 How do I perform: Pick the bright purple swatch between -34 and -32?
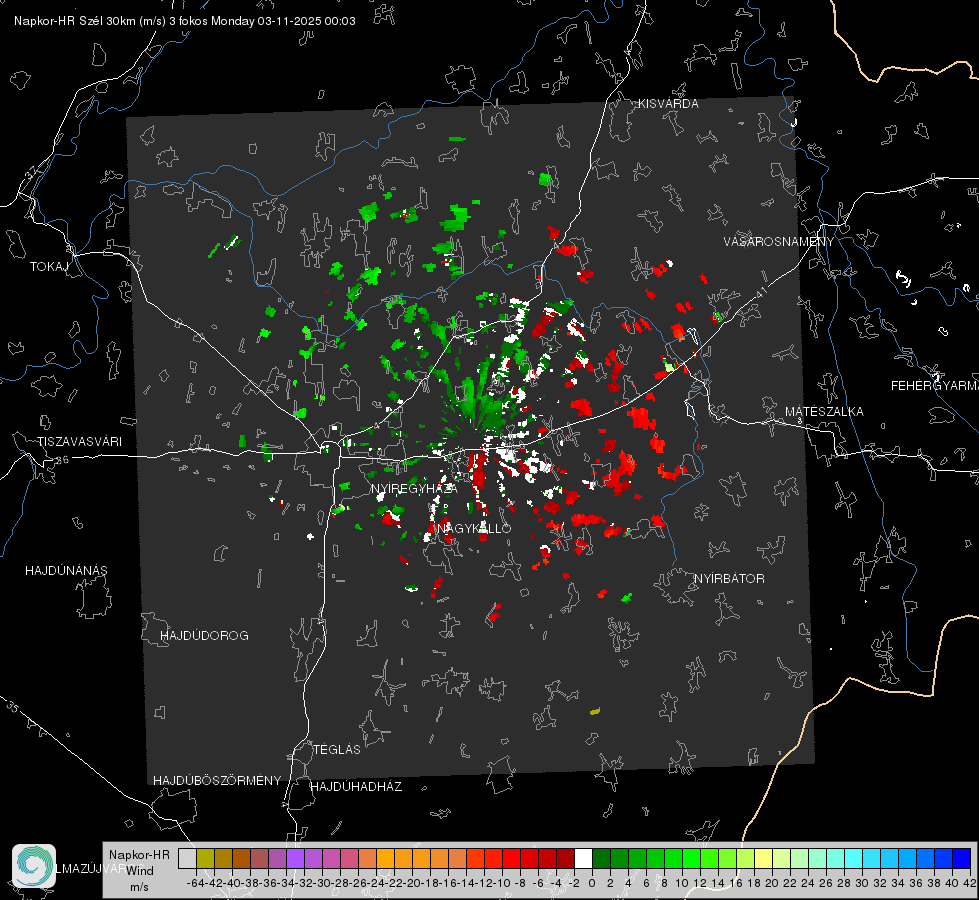pyautogui.click(x=295, y=859)
